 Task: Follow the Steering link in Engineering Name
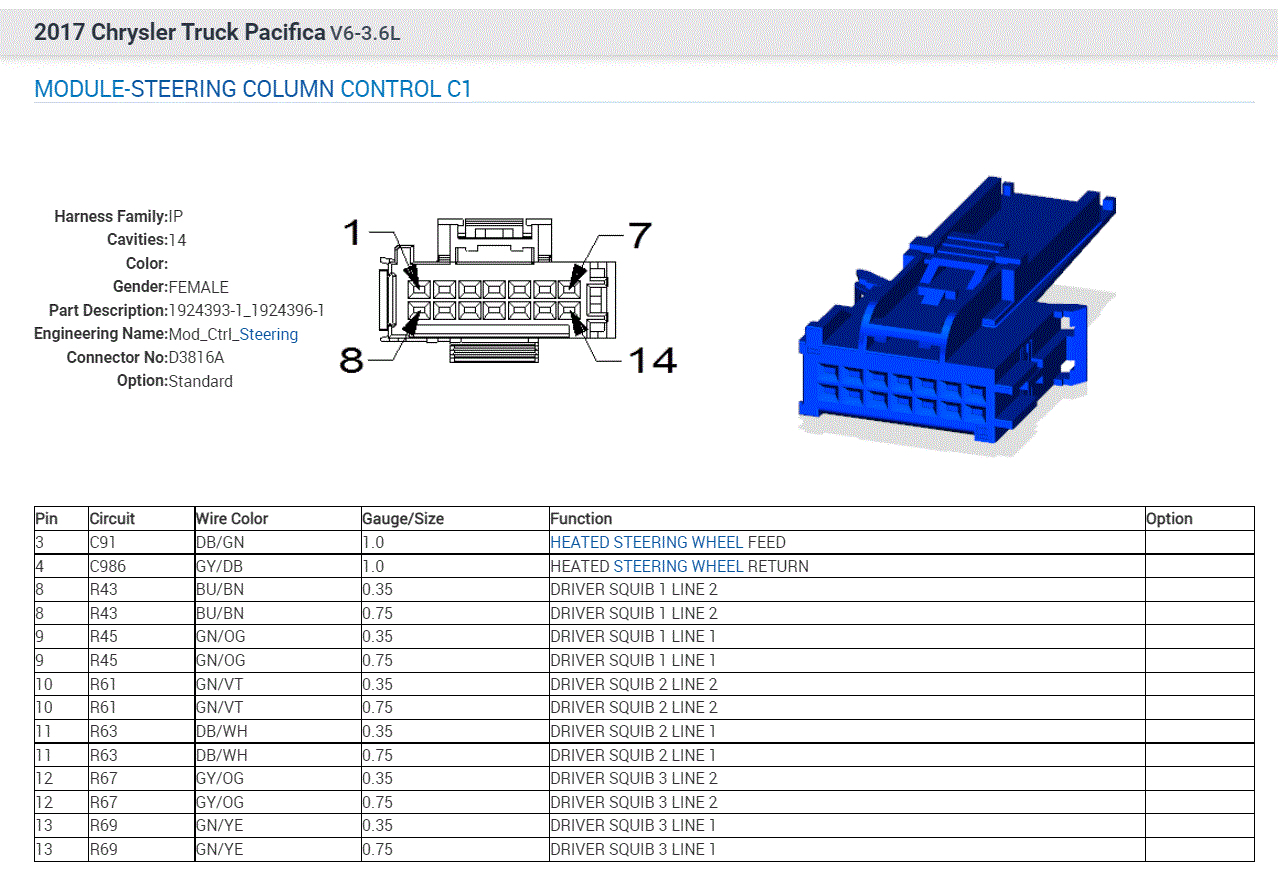(269, 334)
